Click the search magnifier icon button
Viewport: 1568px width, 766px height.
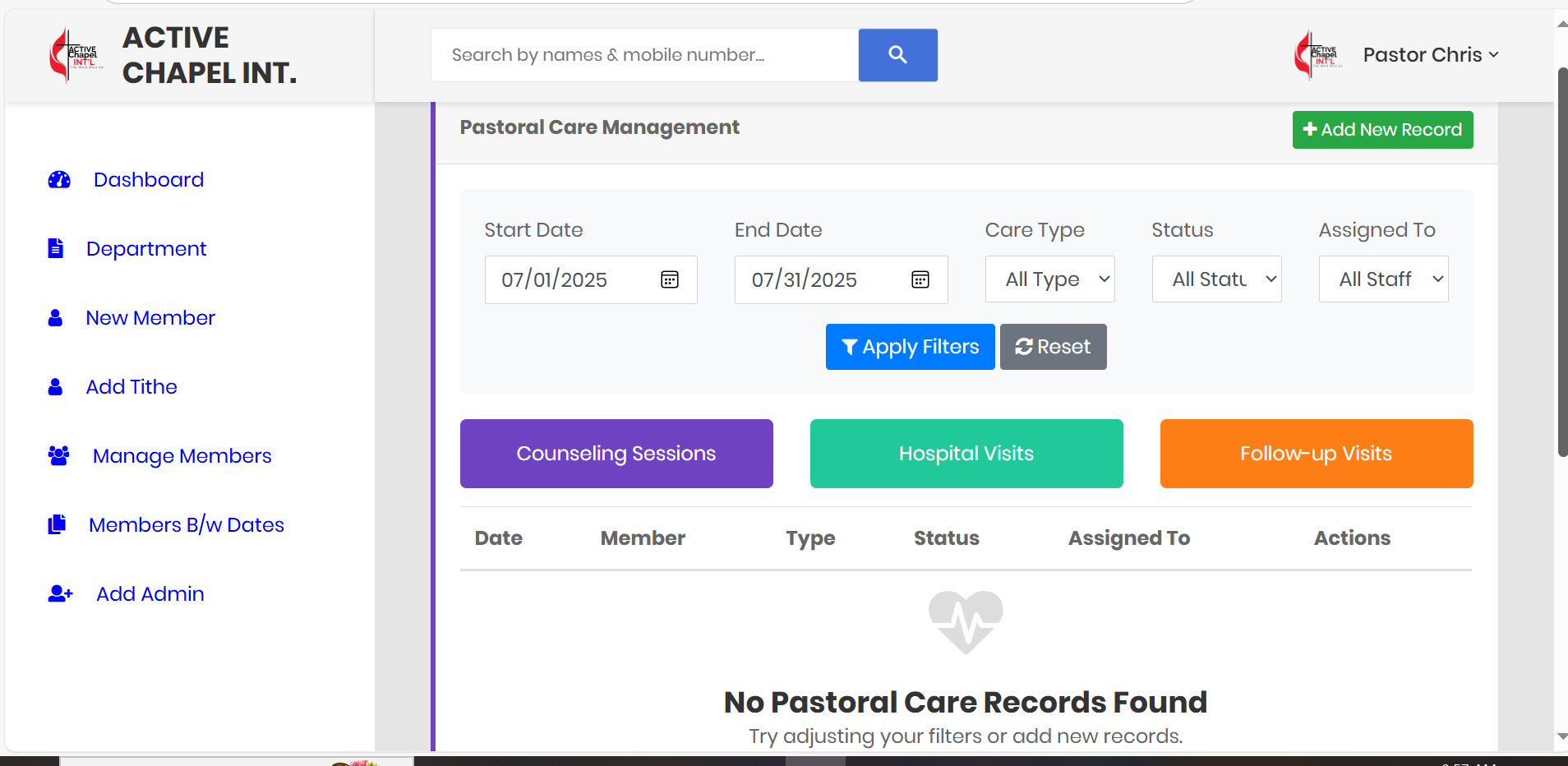point(897,55)
